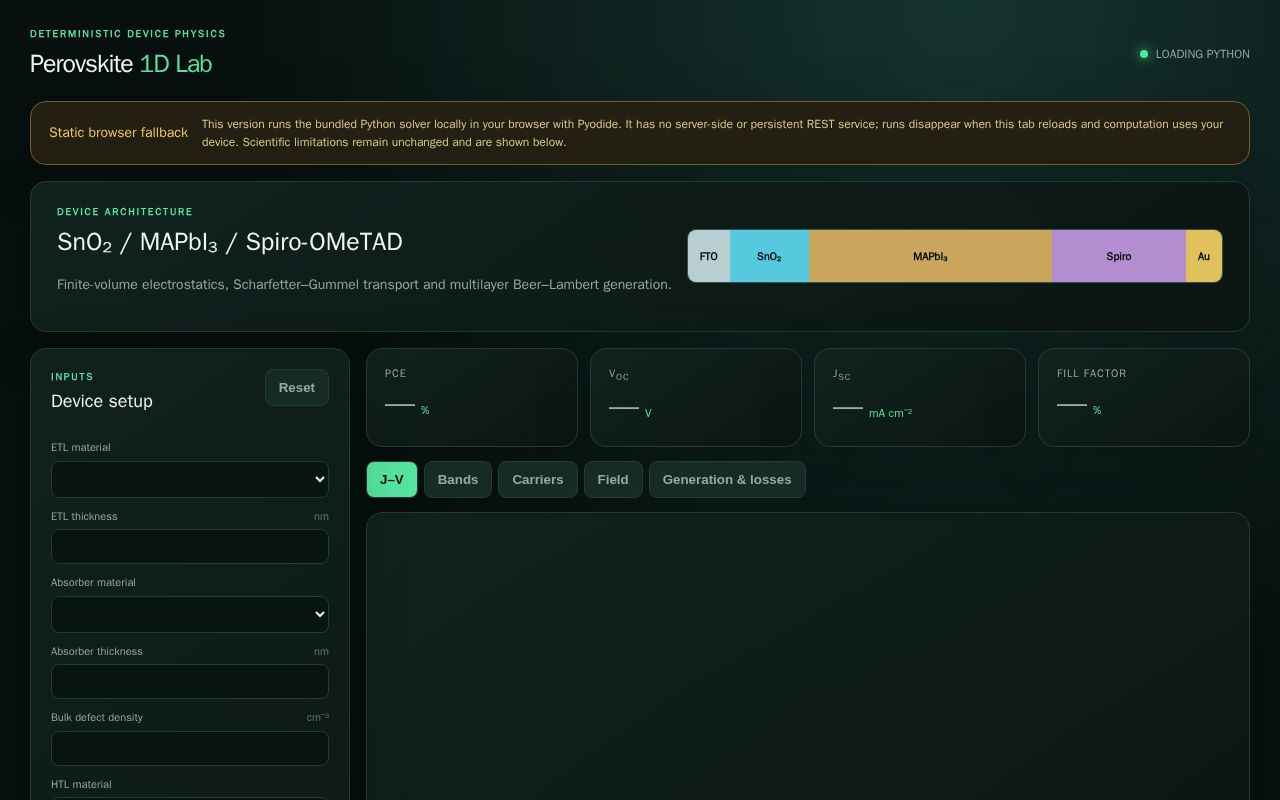Click the Static browser fallback label
1280x800 pixels.
click(x=118, y=133)
